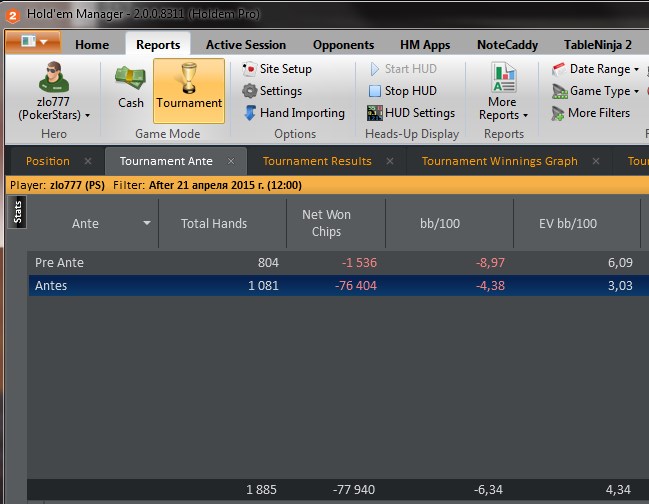Open the Ante column dropdown arrow
This screenshot has width=649, height=504.
click(147, 223)
